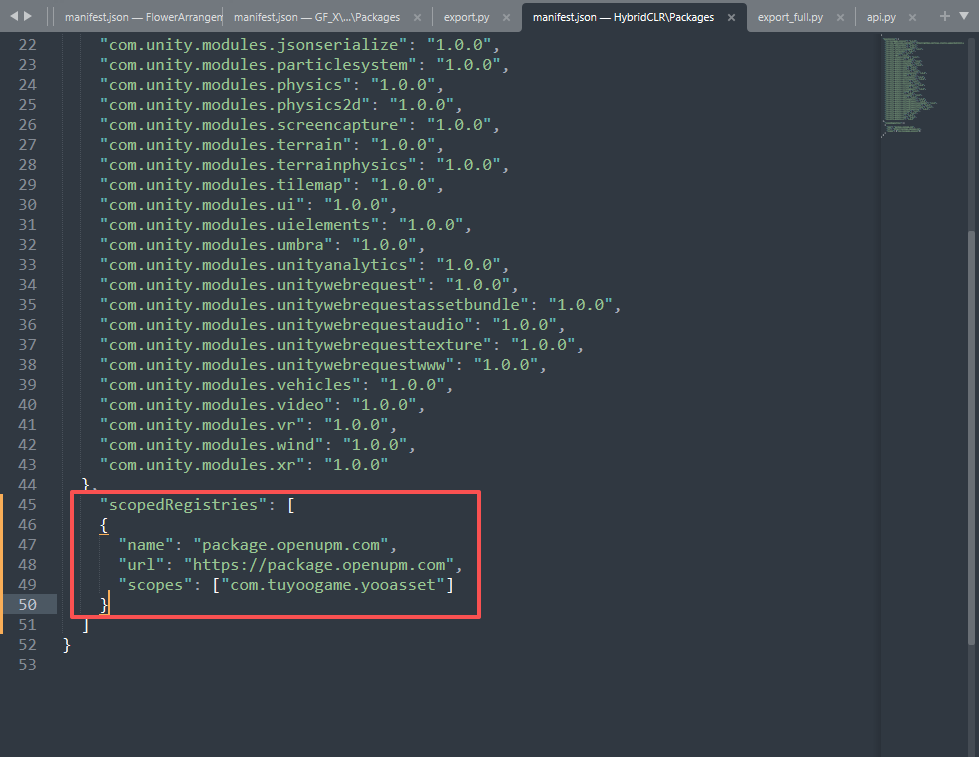Open the tab list dropdown arrow
Image resolution: width=979 pixels, height=757 pixels.
[963, 16]
